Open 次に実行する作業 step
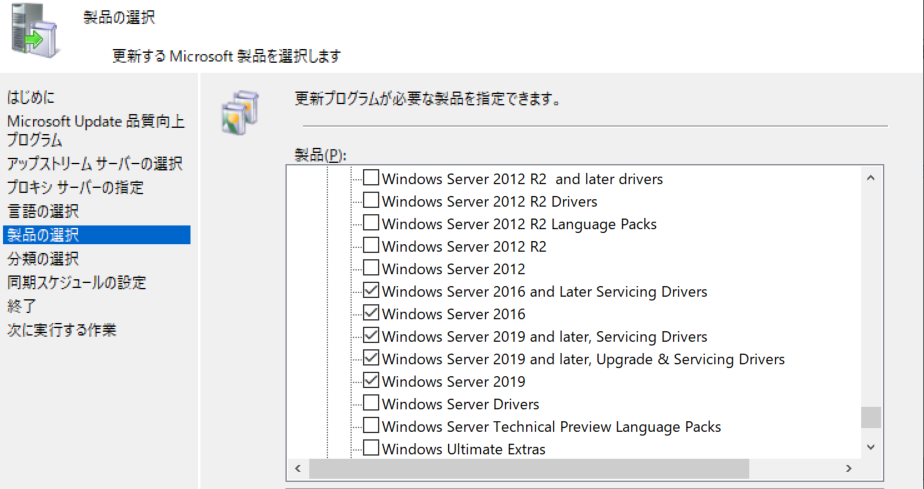This screenshot has height=489, width=924. pyautogui.click(x=61, y=330)
